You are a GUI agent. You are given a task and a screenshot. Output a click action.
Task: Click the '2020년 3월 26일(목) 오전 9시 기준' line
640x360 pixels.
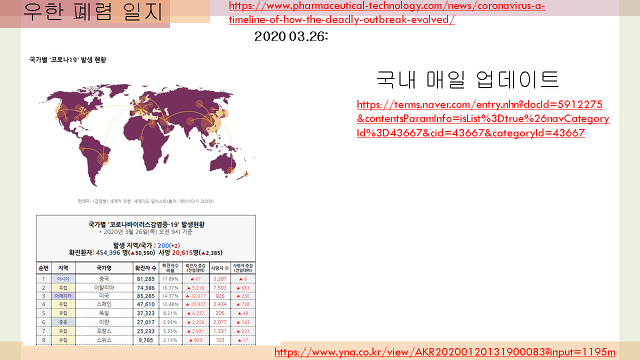point(146,232)
